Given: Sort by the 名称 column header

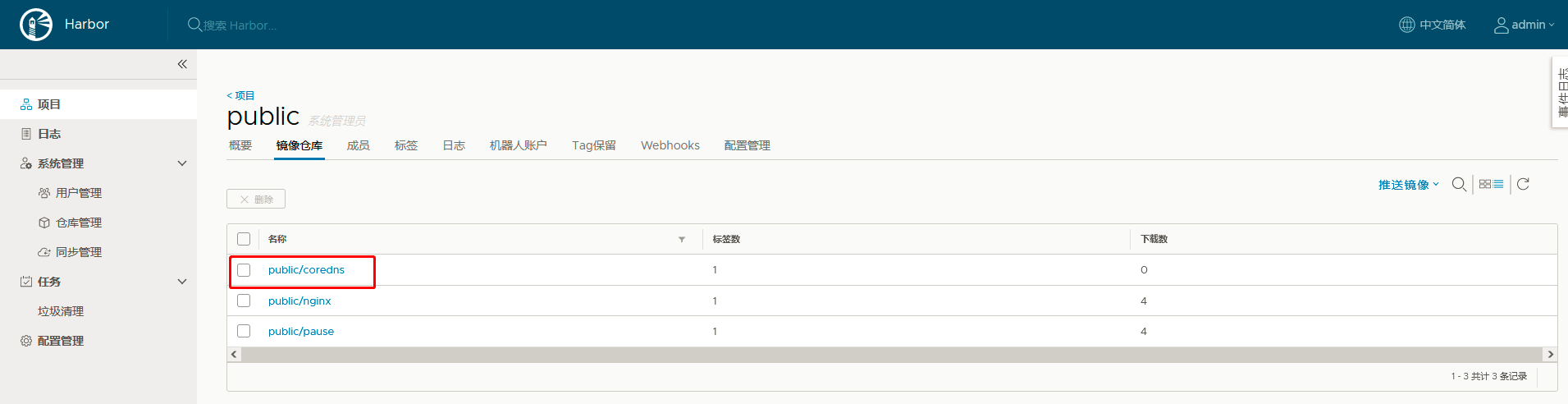Looking at the screenshot, I should pos(277,239).
